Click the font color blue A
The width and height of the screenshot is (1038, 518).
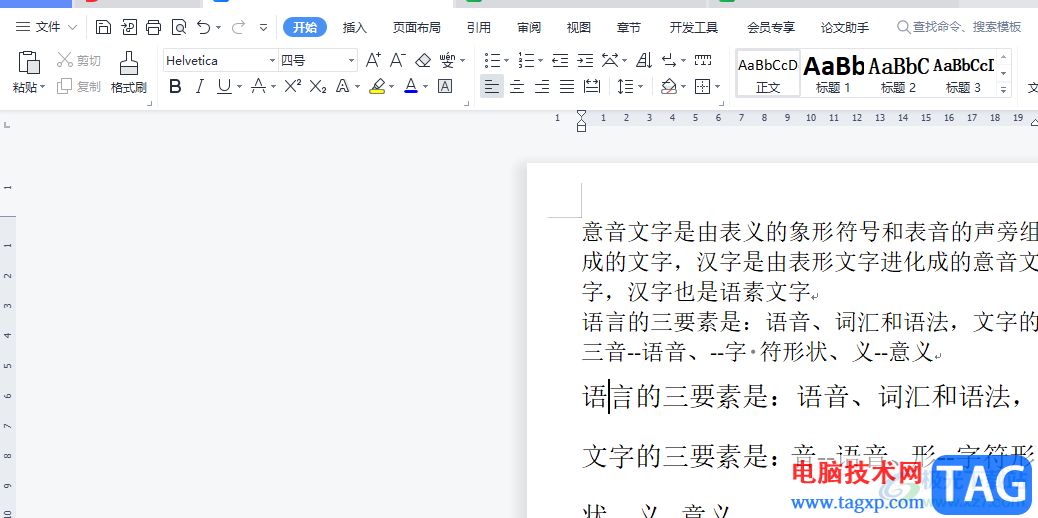[411, 86]
